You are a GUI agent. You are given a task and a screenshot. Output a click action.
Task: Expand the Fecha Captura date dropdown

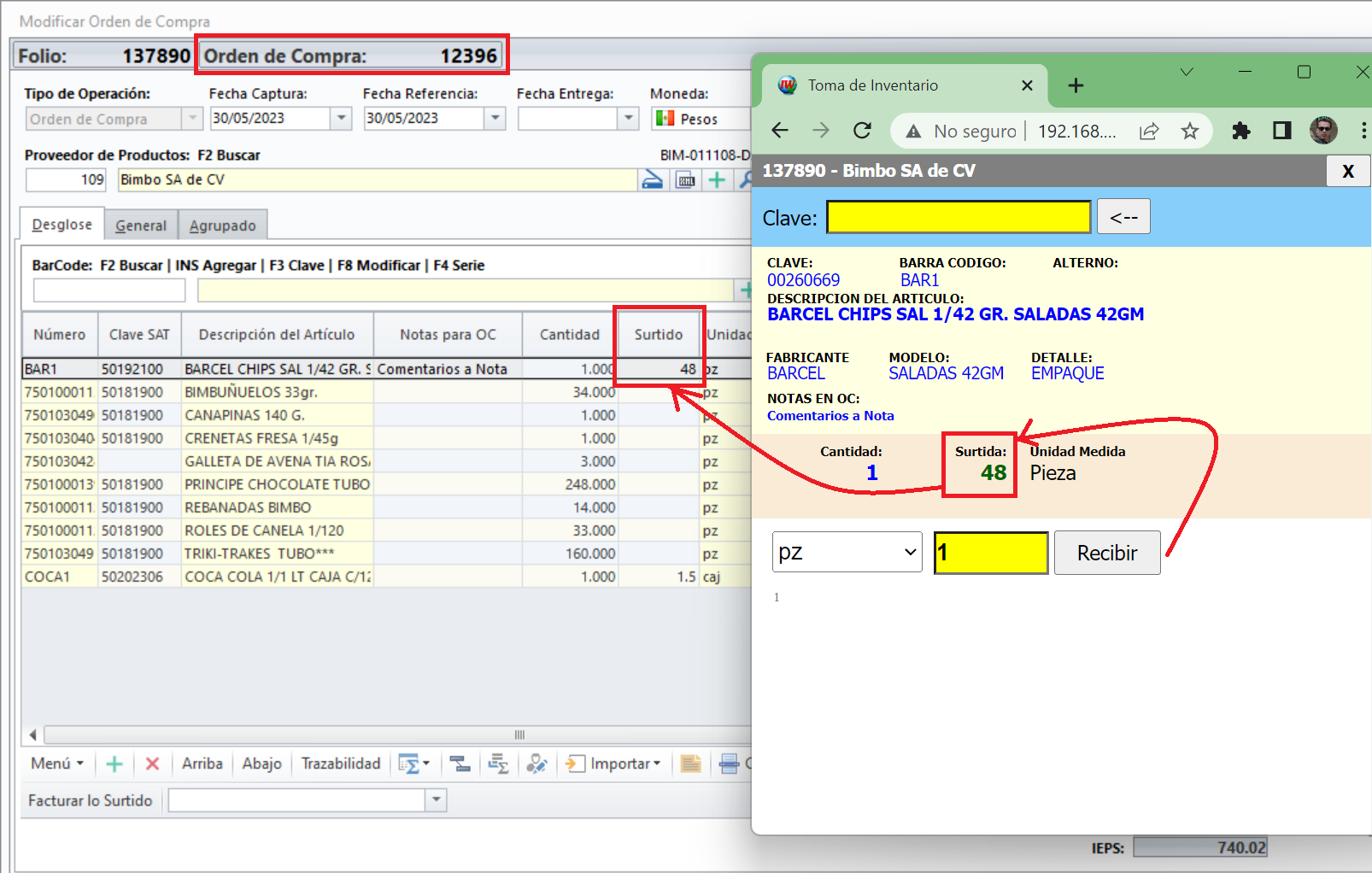[342, 118]
